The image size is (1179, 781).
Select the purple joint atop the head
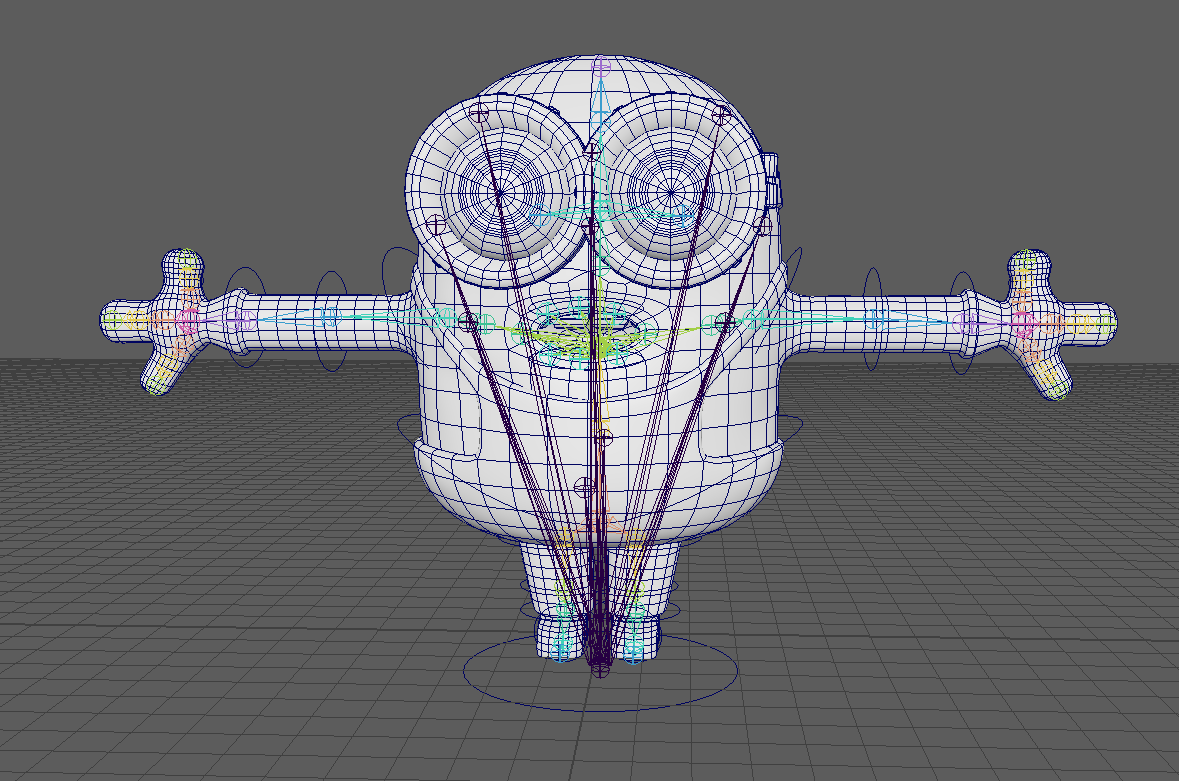601,68
